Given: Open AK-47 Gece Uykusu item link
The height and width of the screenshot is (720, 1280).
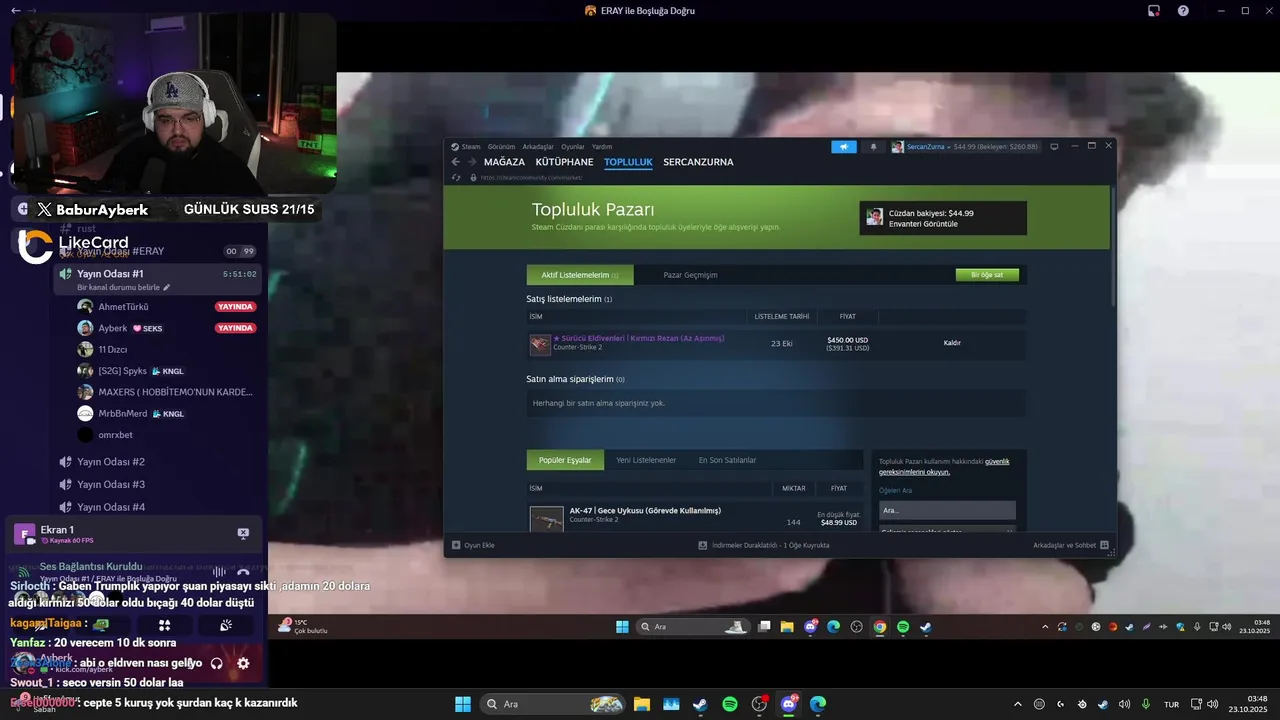Looking at the screenshot, I should (x=645, y=511).
